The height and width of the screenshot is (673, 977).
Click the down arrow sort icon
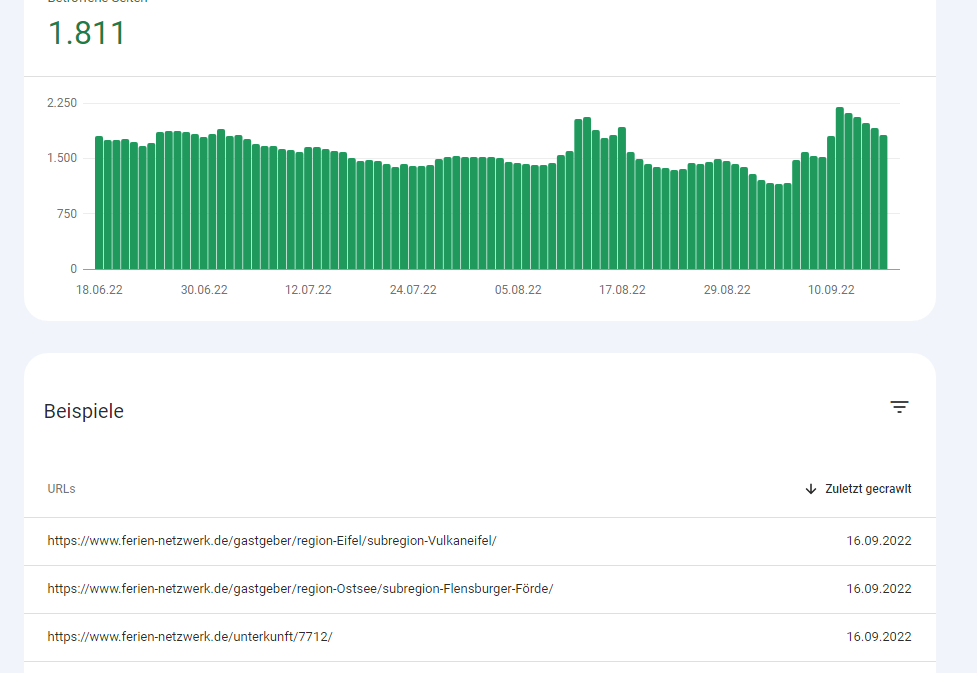811,489
